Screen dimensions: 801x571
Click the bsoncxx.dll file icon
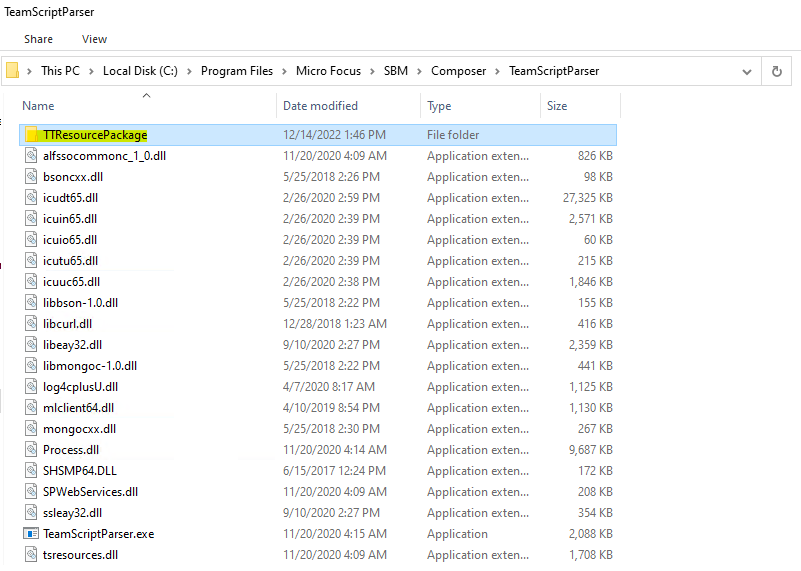point(31,177)
